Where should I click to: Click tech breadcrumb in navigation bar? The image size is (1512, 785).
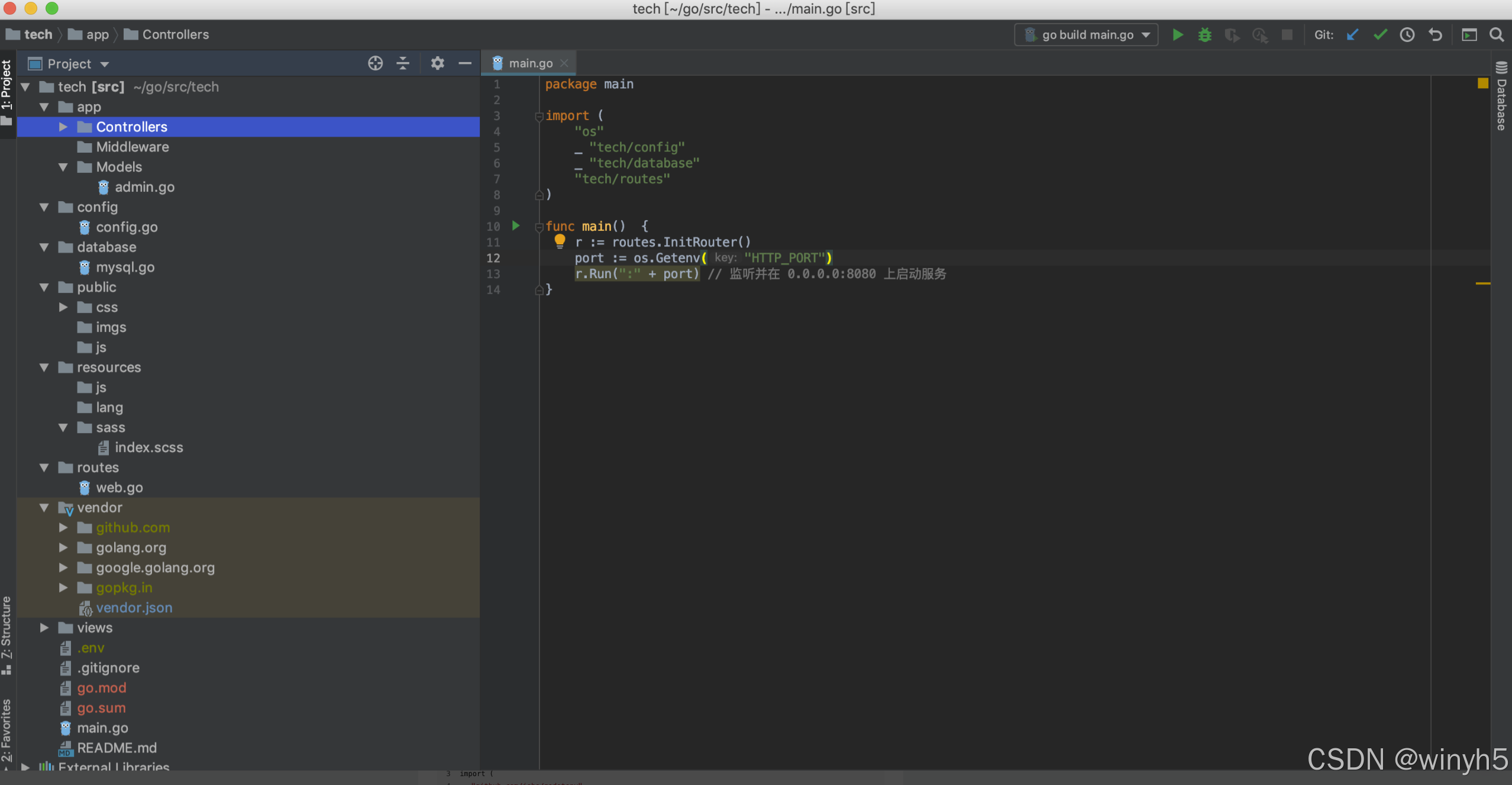click(x=30, y=34)
